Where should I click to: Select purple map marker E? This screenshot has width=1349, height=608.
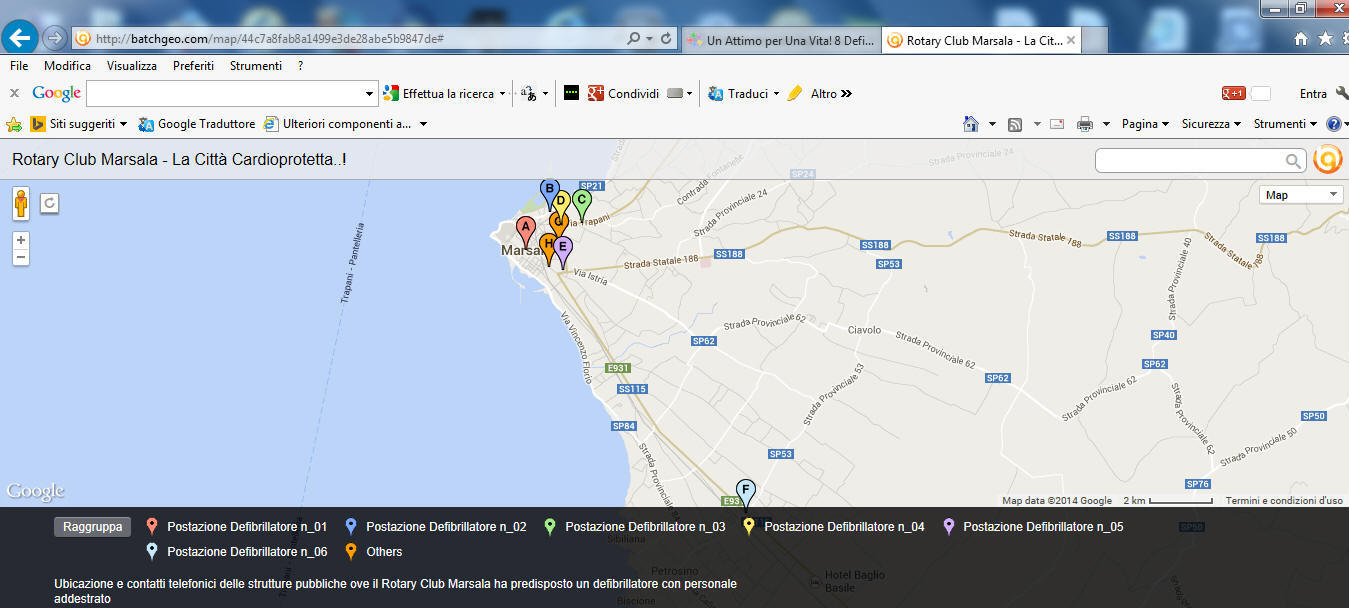563,252
